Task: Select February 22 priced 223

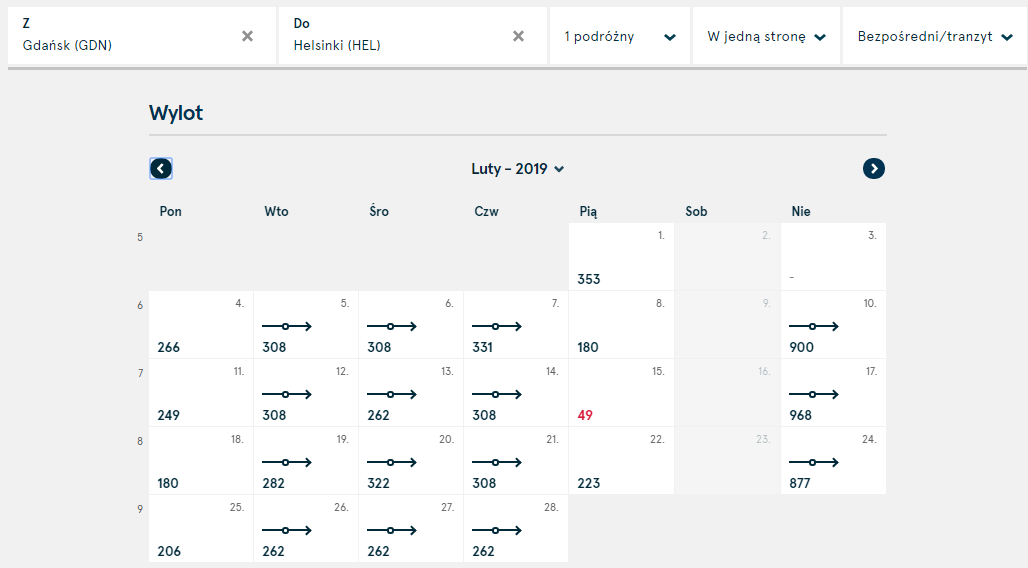Action: pyautogui.click(x=622, y=460)
